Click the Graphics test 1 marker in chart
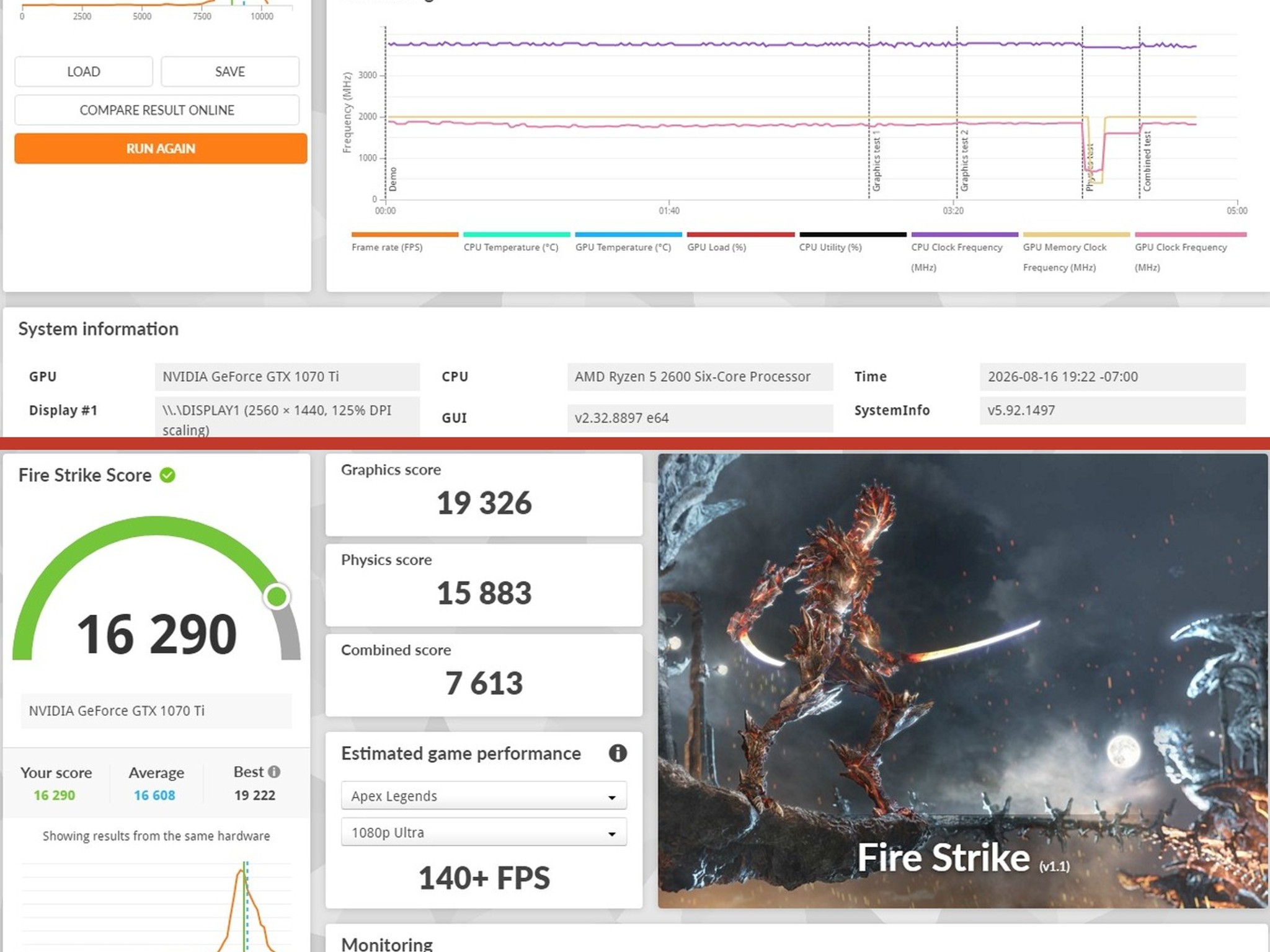The width and height of the screenshot is (1270, 952). pos(876,161)
